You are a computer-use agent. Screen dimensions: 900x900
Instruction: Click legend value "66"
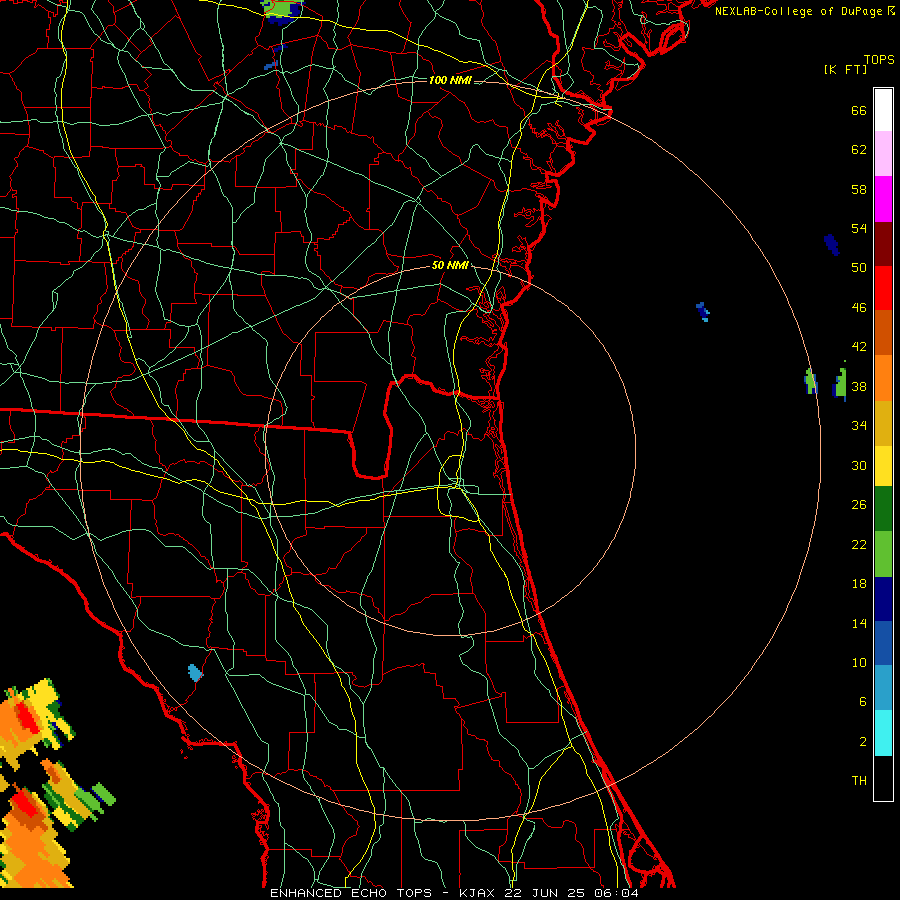pos(859,110)
